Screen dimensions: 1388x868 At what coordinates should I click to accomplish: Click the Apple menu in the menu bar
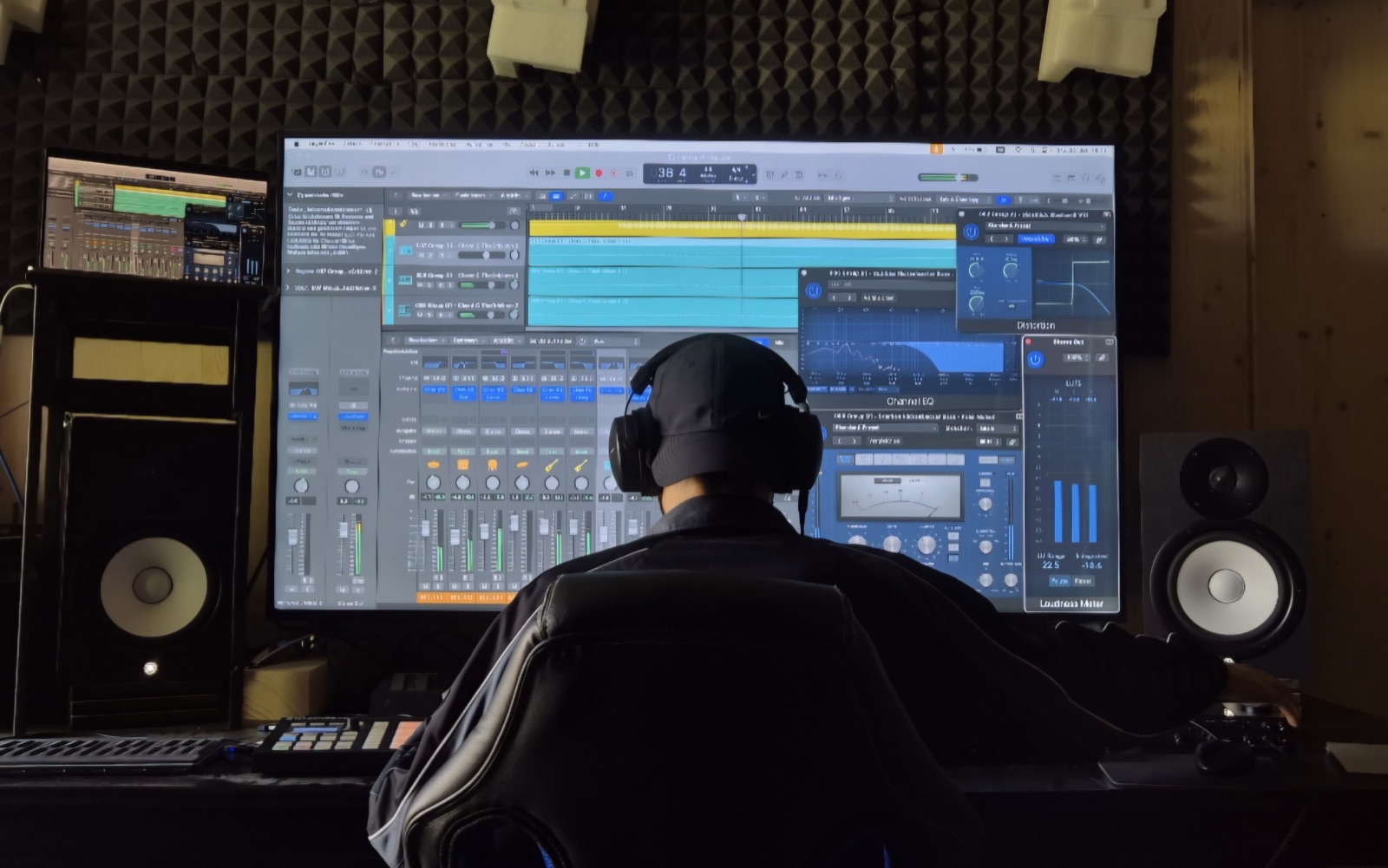tap(296, 144)
